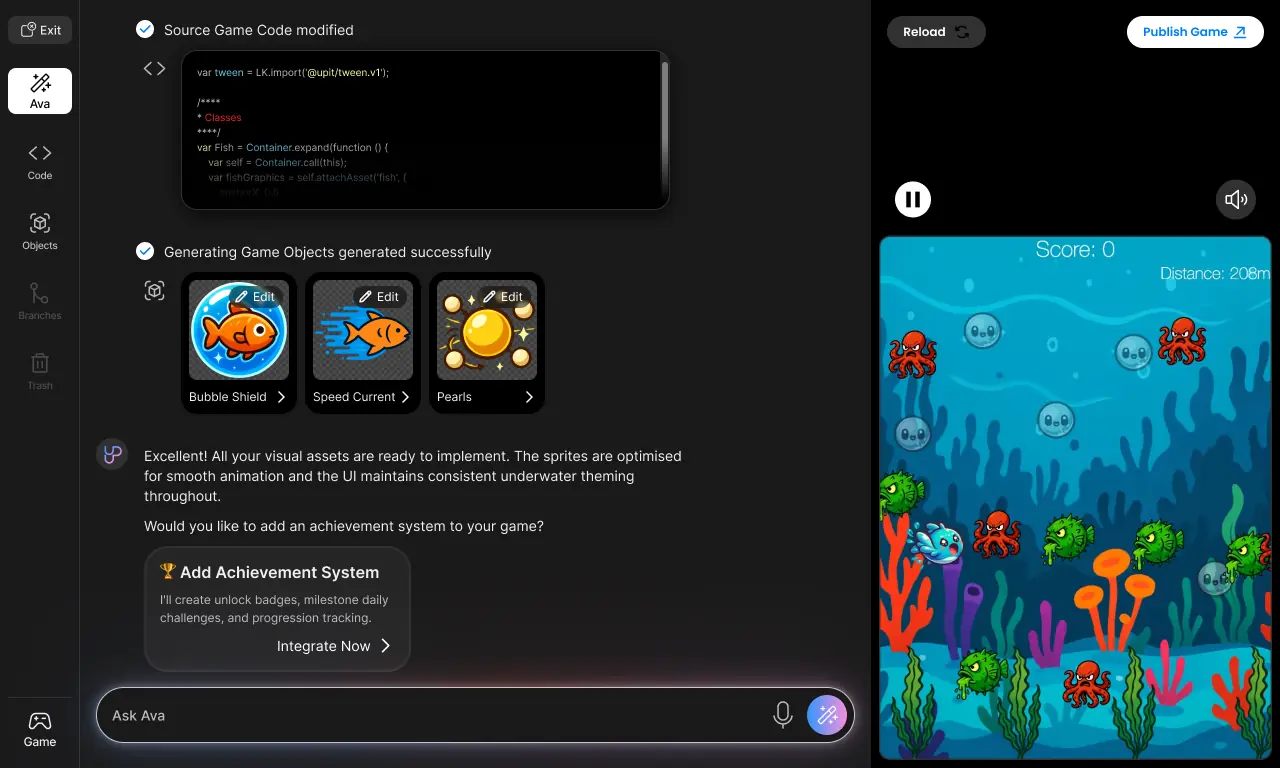Open the Trash section
Image resolution: width=1280 pixels, height=768 pixels.
(x=40, y=371)
